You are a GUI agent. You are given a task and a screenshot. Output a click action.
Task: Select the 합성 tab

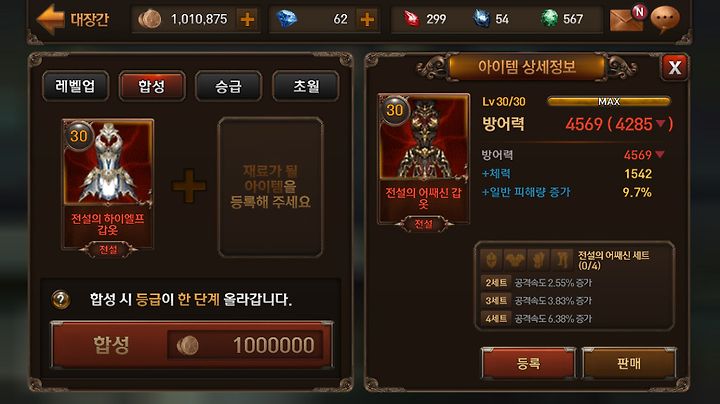[152, 86]
